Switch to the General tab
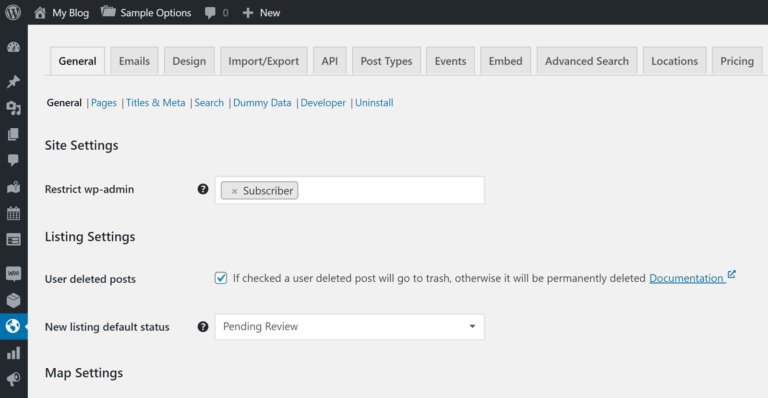Image resolution: width=768 pixels, height=398 pixels. point(77,61)
